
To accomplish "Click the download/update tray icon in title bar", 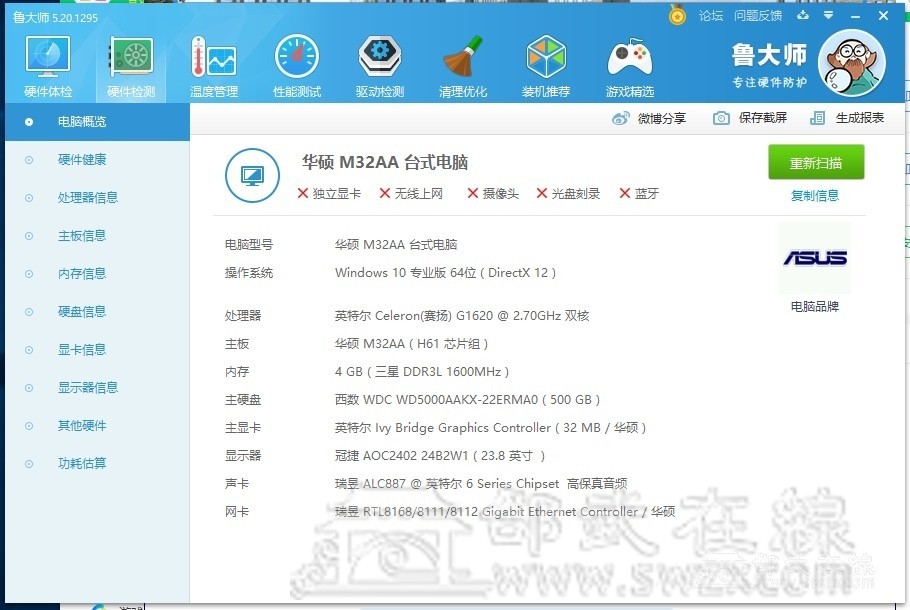I will 802,16.
